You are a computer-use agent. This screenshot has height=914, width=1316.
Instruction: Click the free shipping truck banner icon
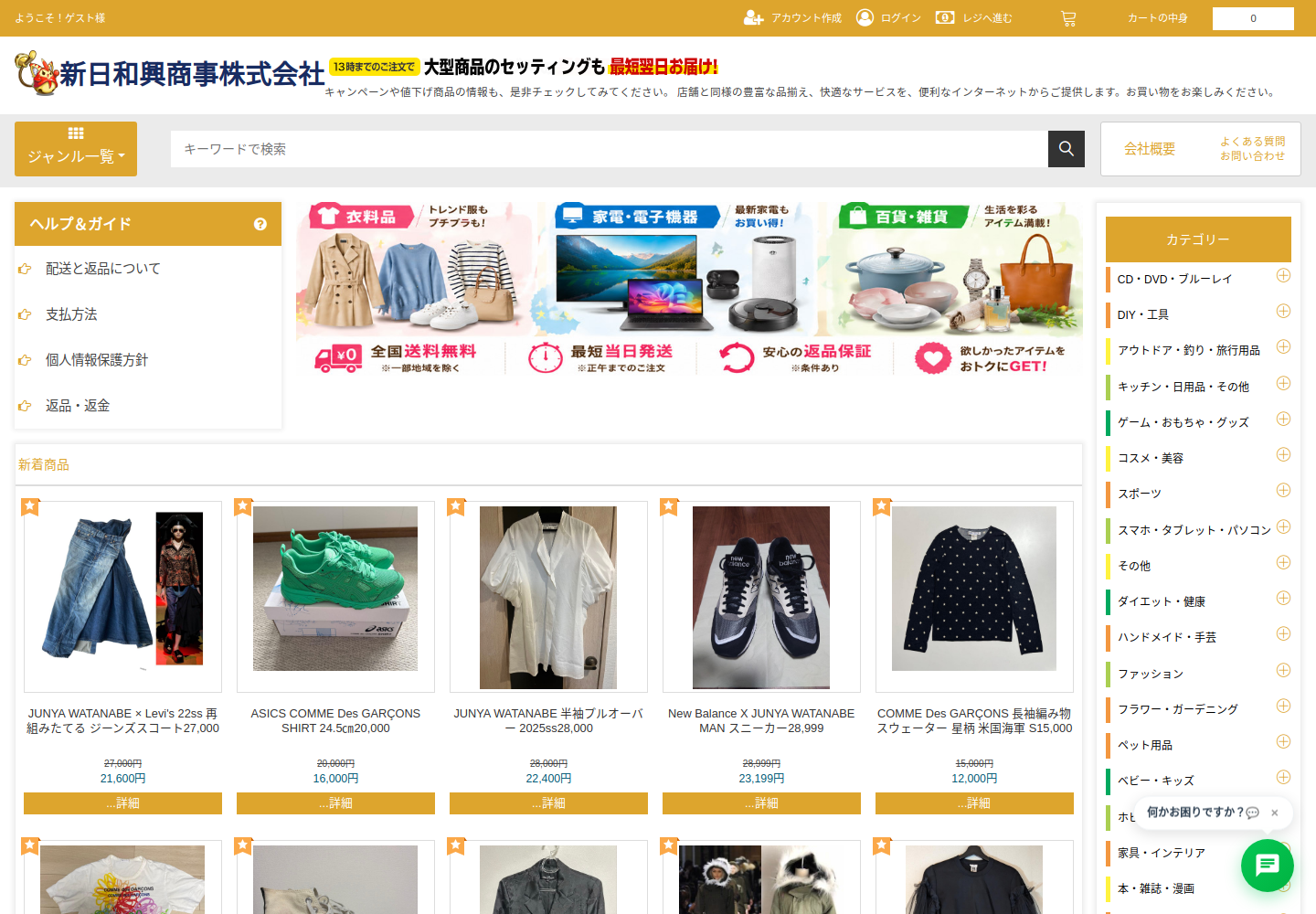click(337, 357)
